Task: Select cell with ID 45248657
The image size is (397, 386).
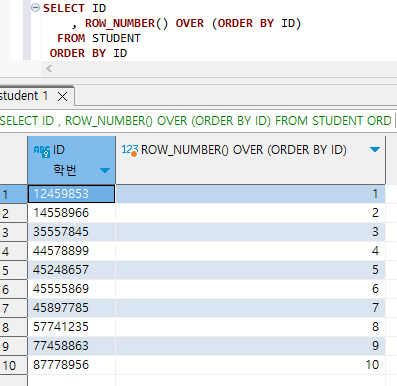Action: (72, 270)
